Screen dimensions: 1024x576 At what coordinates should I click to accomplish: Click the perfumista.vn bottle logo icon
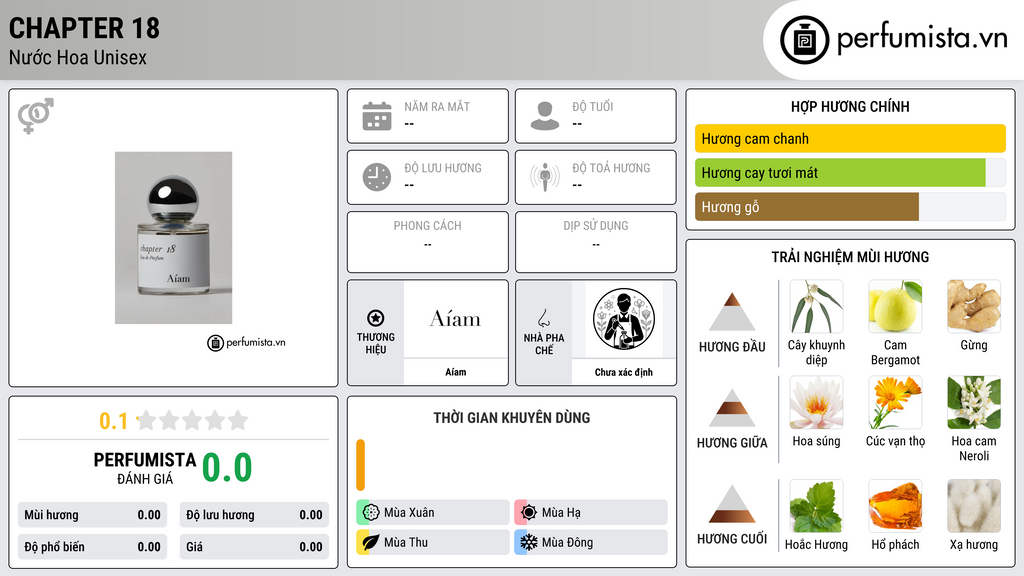(804, 40)
